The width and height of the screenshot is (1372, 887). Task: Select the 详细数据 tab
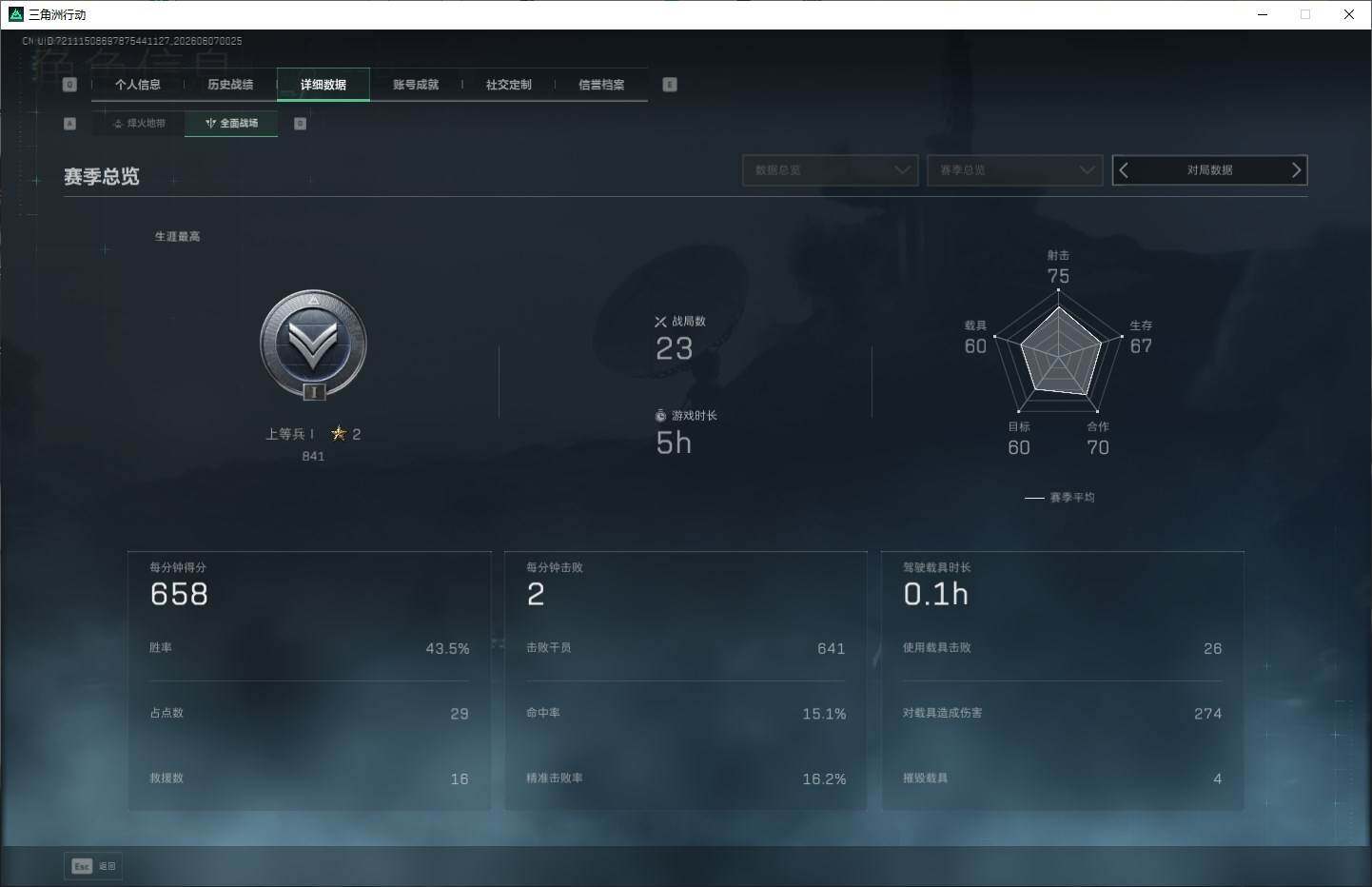tap(323, 85)
